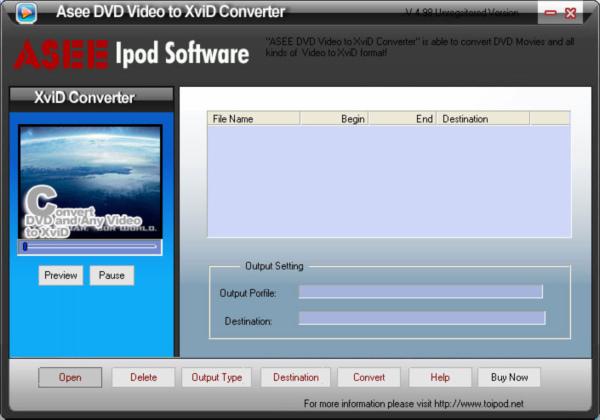This screenshot has height=420, width=600.
Task: Click the End column header
Action: click(x=402, y=118)
